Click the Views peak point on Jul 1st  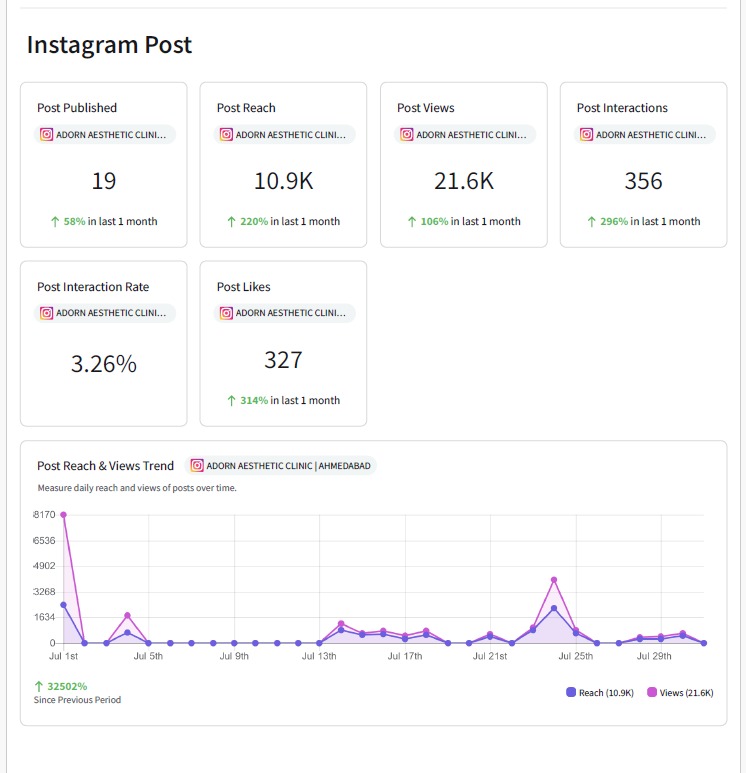tap(63, 515)
